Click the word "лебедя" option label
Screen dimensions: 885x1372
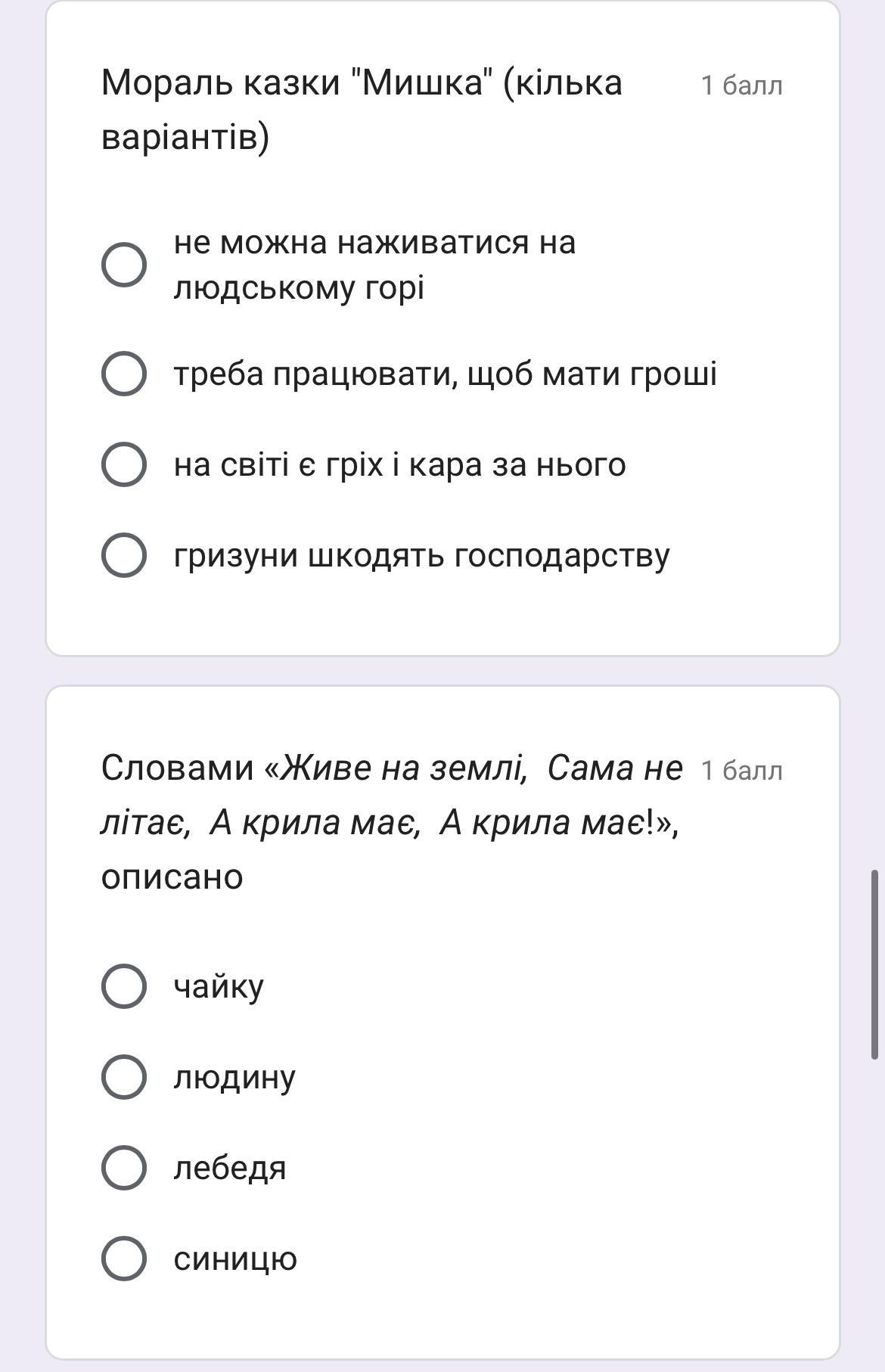tap(230, 1168)
